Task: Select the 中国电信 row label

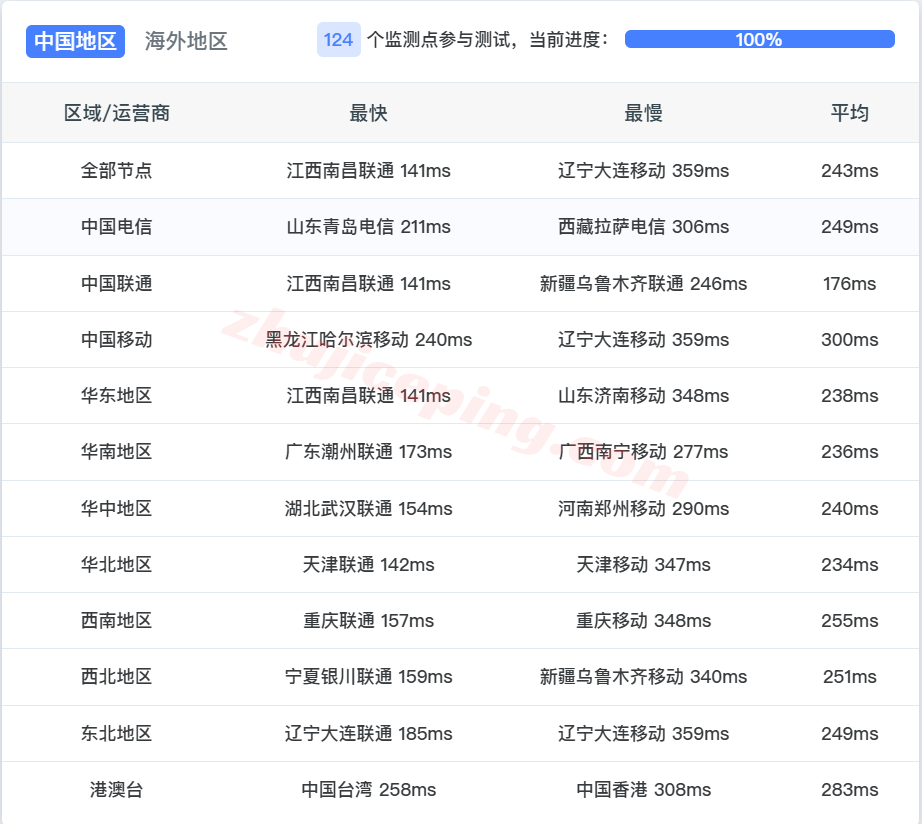Action: click(x=117, y=227)
